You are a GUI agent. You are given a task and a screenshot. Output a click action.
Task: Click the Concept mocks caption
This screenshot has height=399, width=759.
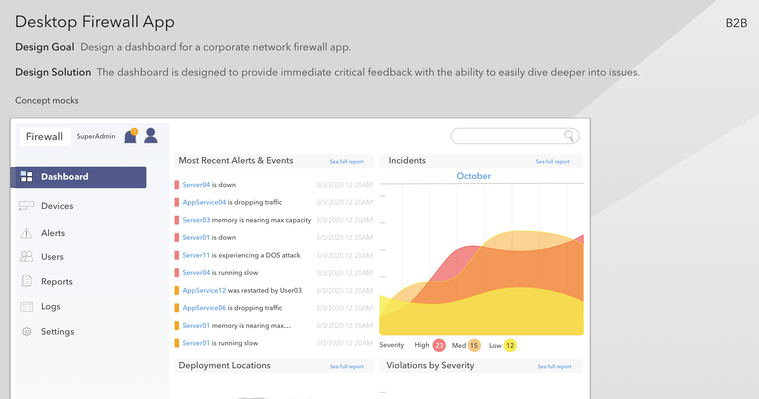pos(47,100)
